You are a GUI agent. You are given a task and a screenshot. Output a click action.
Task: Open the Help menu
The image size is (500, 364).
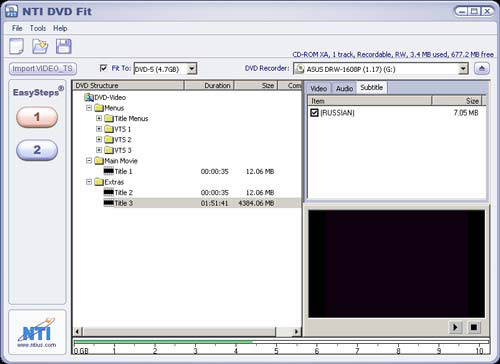pyautogui.click(x=60, y=28)
